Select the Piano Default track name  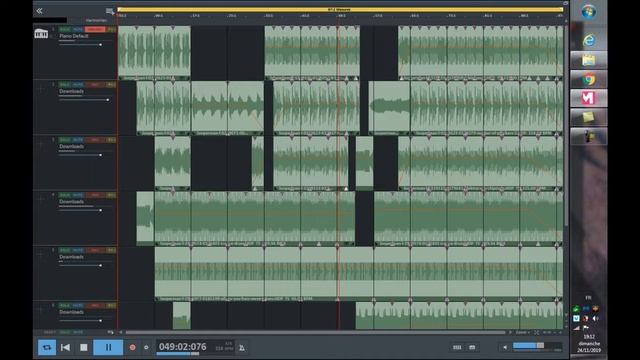point(73,36)
